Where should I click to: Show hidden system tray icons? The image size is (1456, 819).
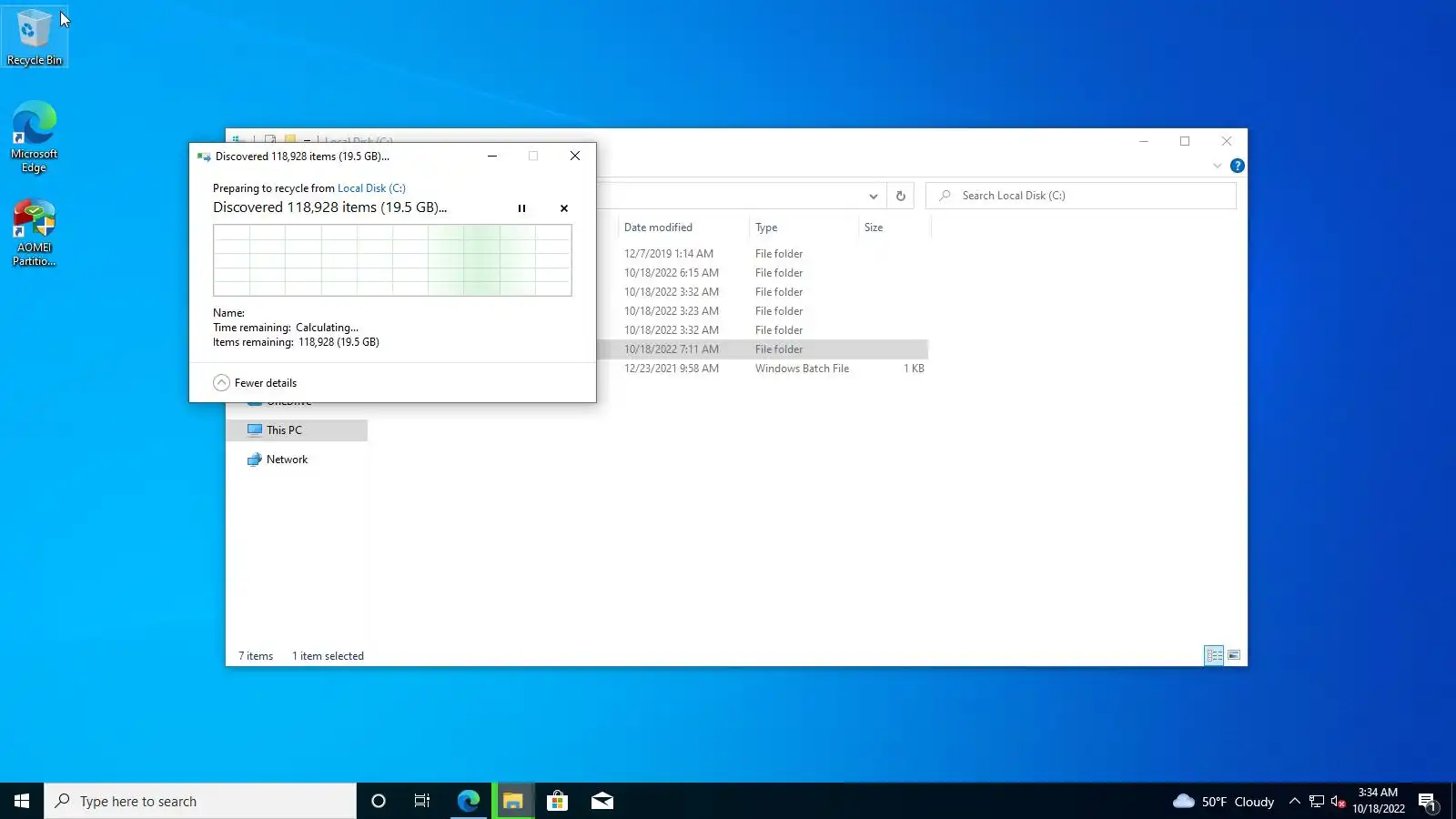(1295, 801)
